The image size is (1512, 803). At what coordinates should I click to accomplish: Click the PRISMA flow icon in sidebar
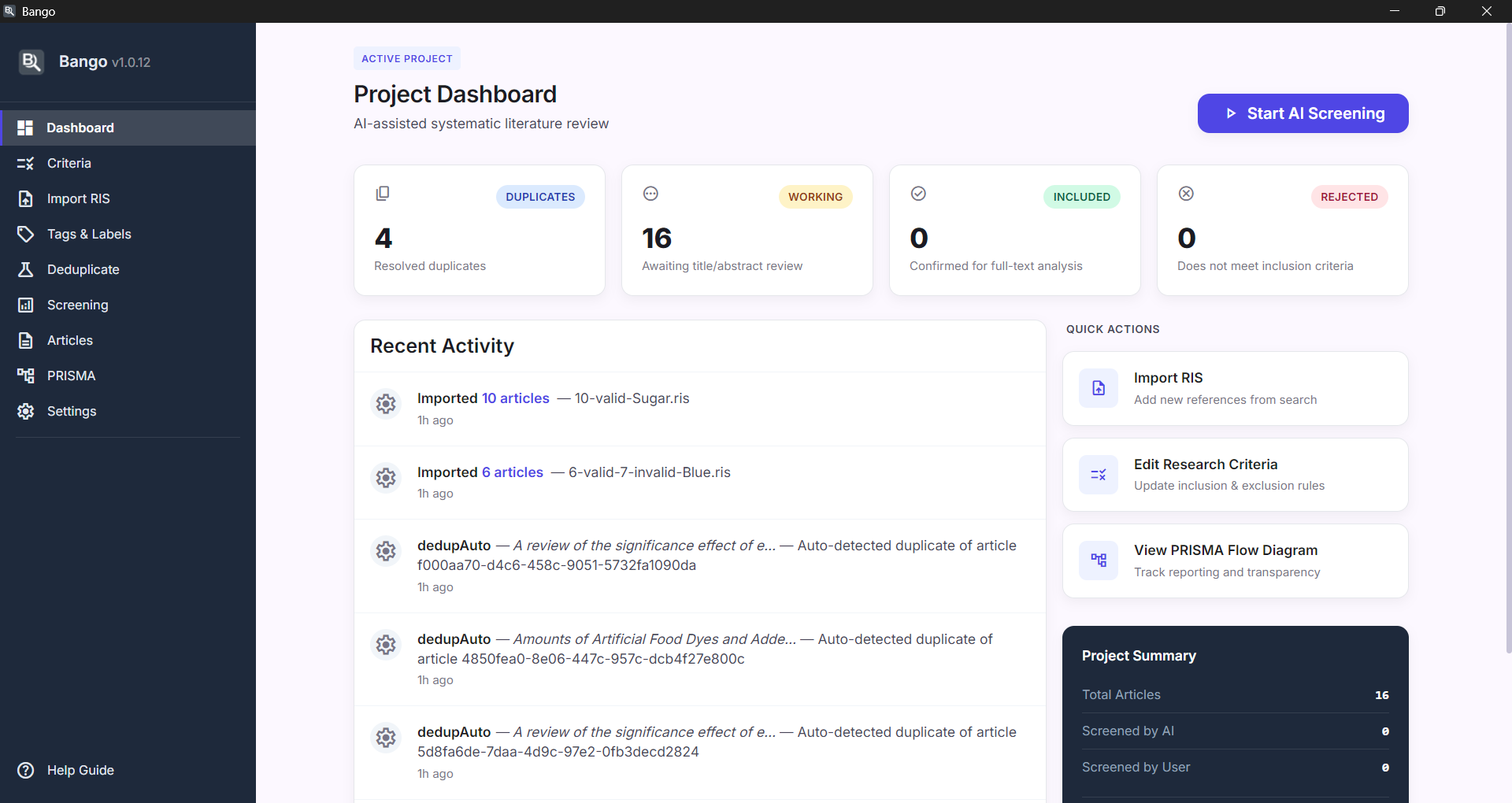[x=25, y=376]
